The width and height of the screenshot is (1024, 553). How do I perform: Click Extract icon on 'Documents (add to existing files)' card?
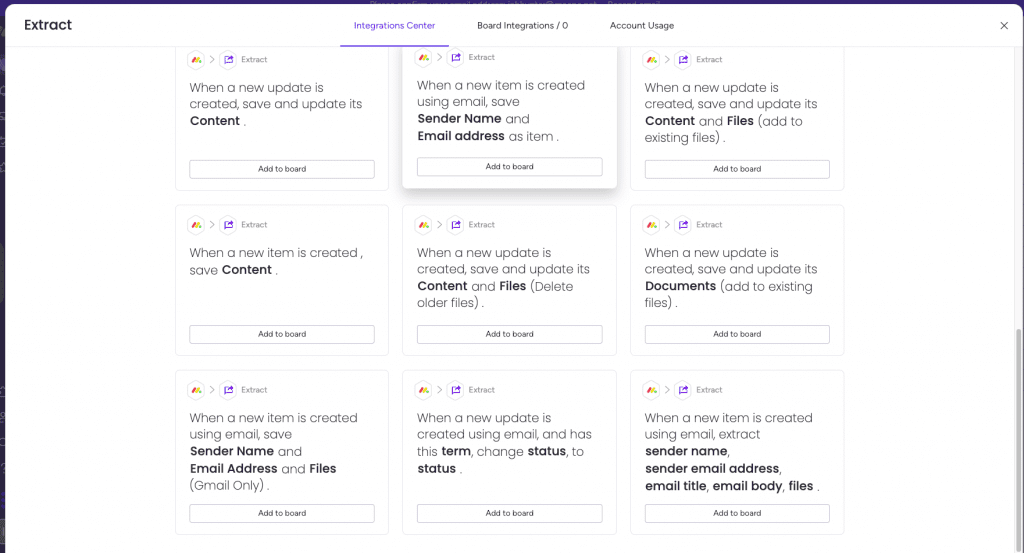point(683,225)
